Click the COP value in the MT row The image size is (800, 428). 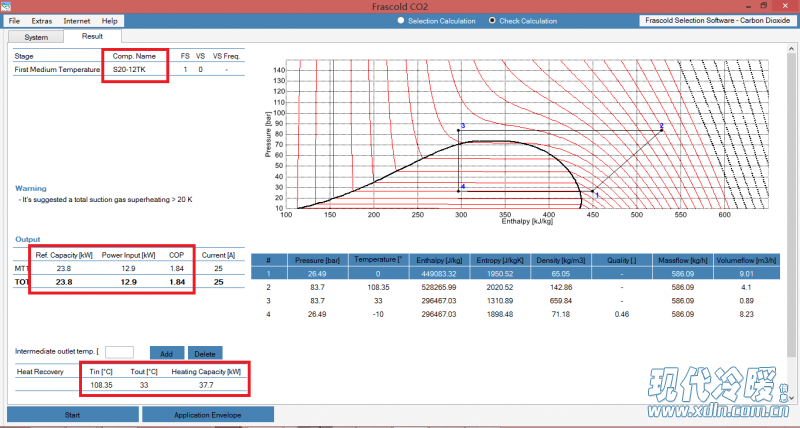(177, 268)
